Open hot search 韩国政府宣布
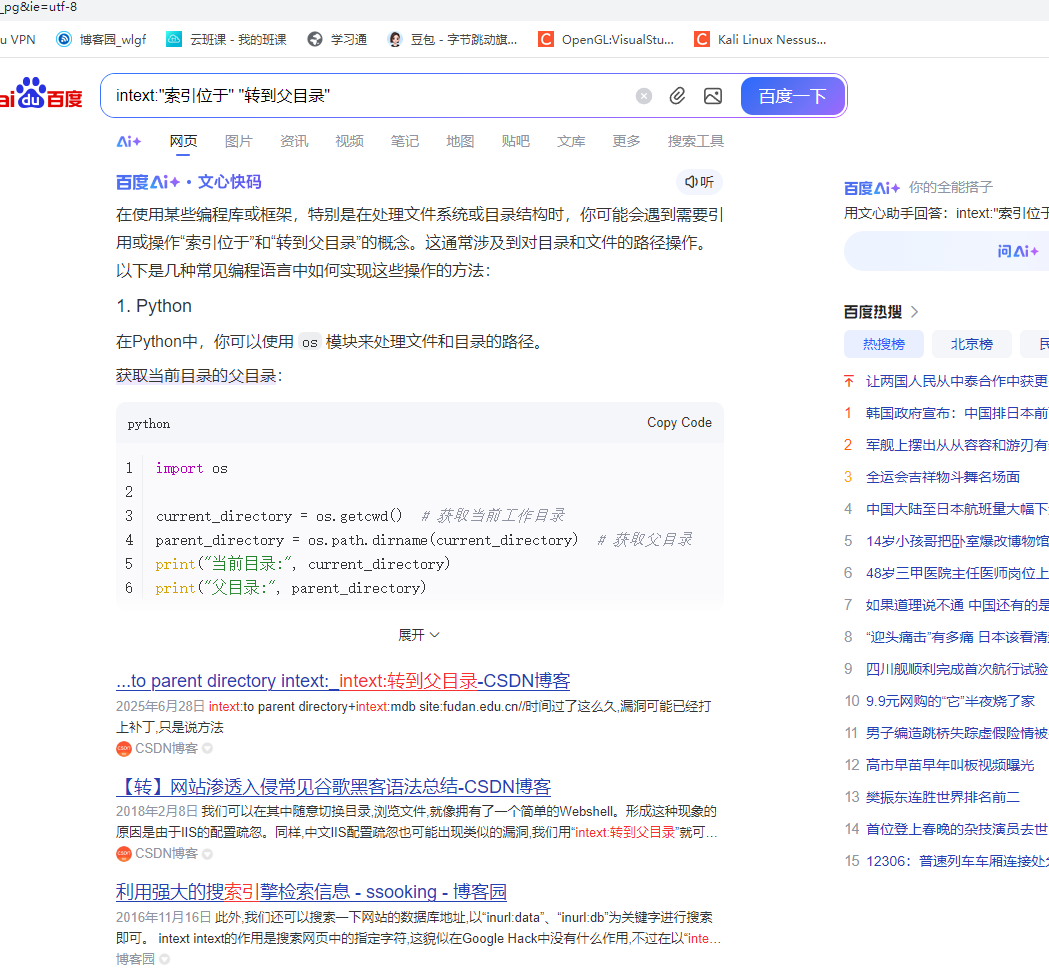 tap(957, 413)
